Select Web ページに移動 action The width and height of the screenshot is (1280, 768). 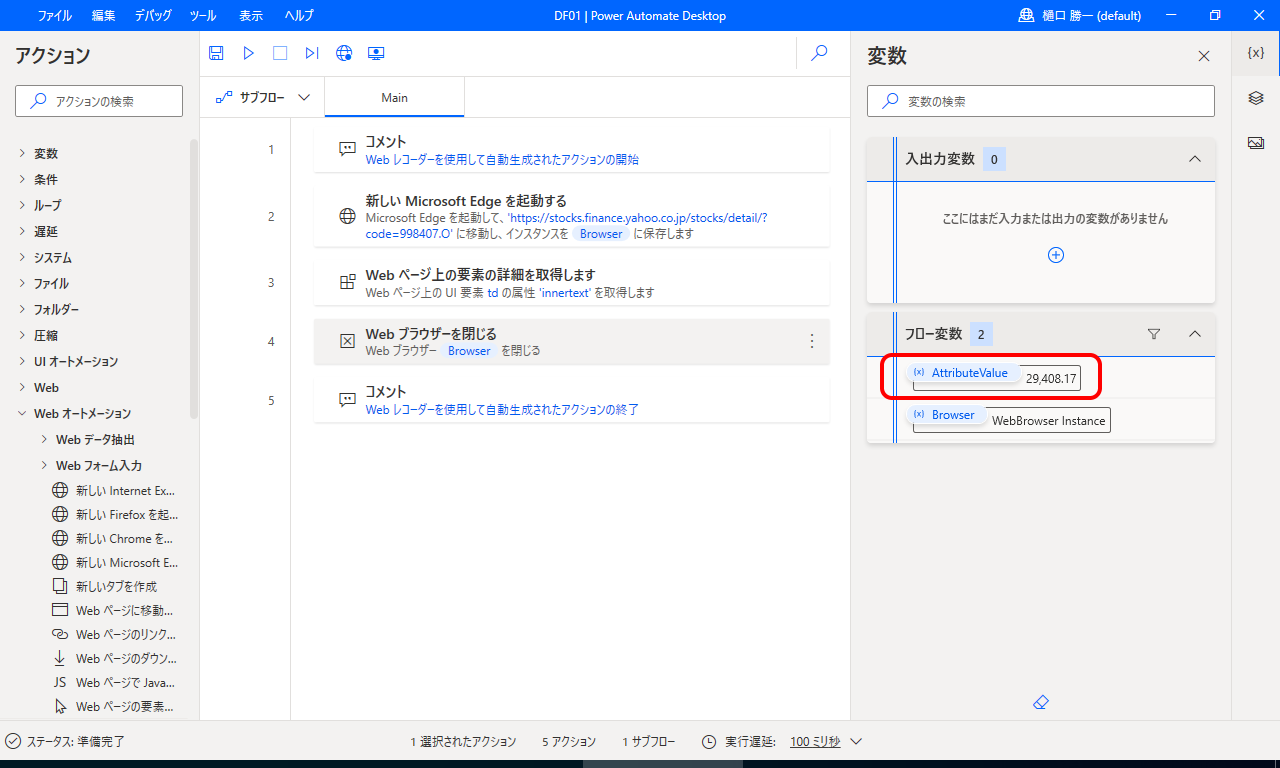(113, 610)
